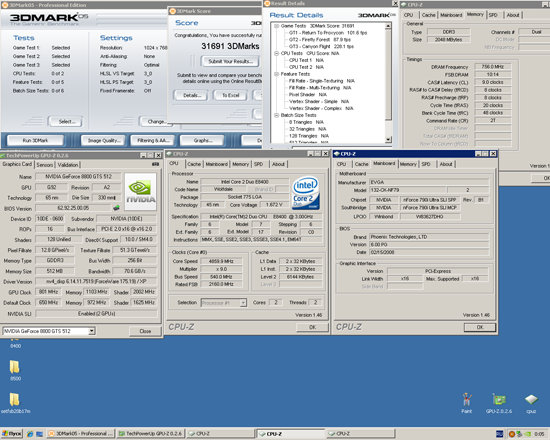
Task: Open the setfsb20b17m desktop folder
Action: coord(15,403)
